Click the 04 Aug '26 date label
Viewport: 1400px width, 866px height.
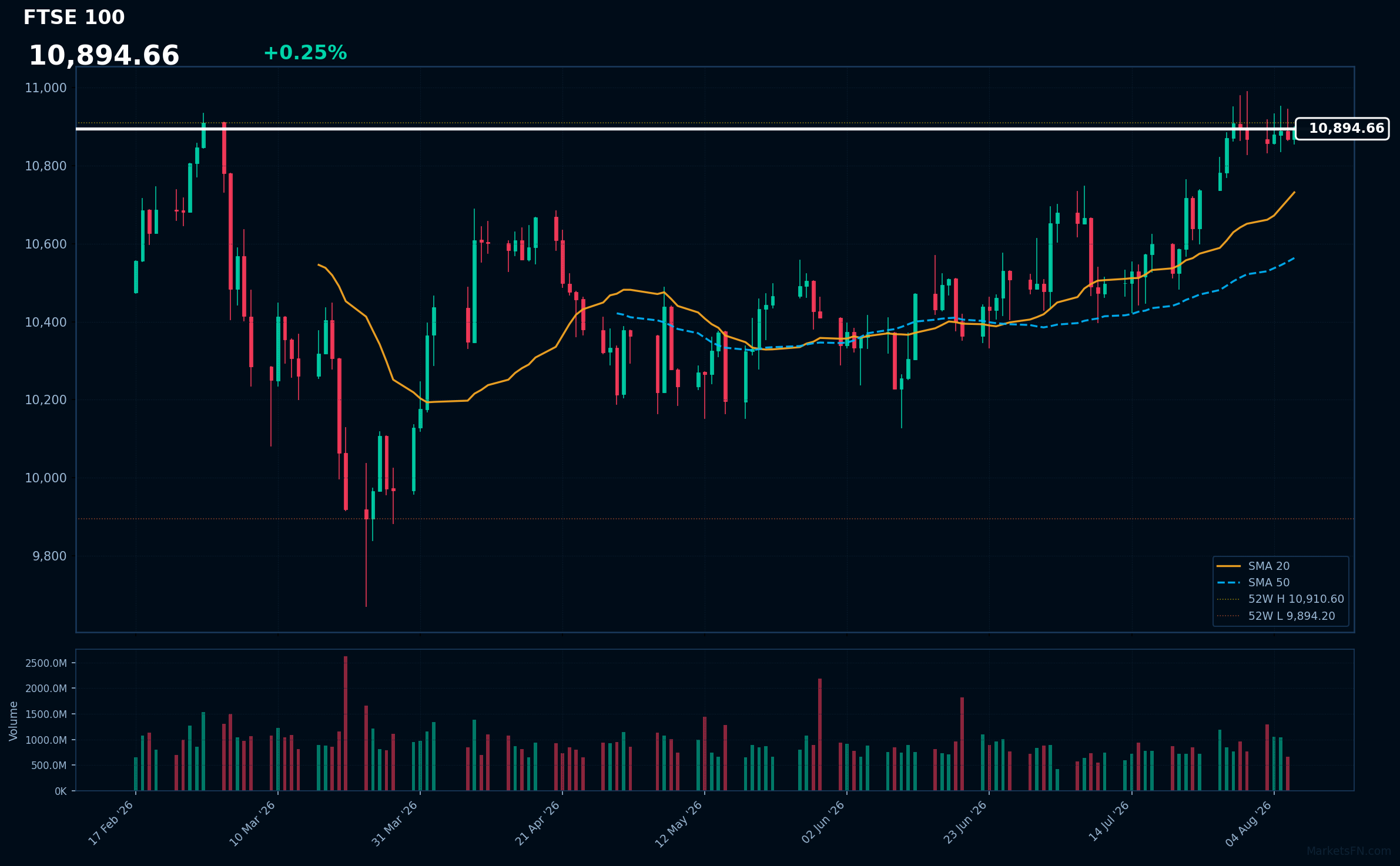[x=1250, y=823]
